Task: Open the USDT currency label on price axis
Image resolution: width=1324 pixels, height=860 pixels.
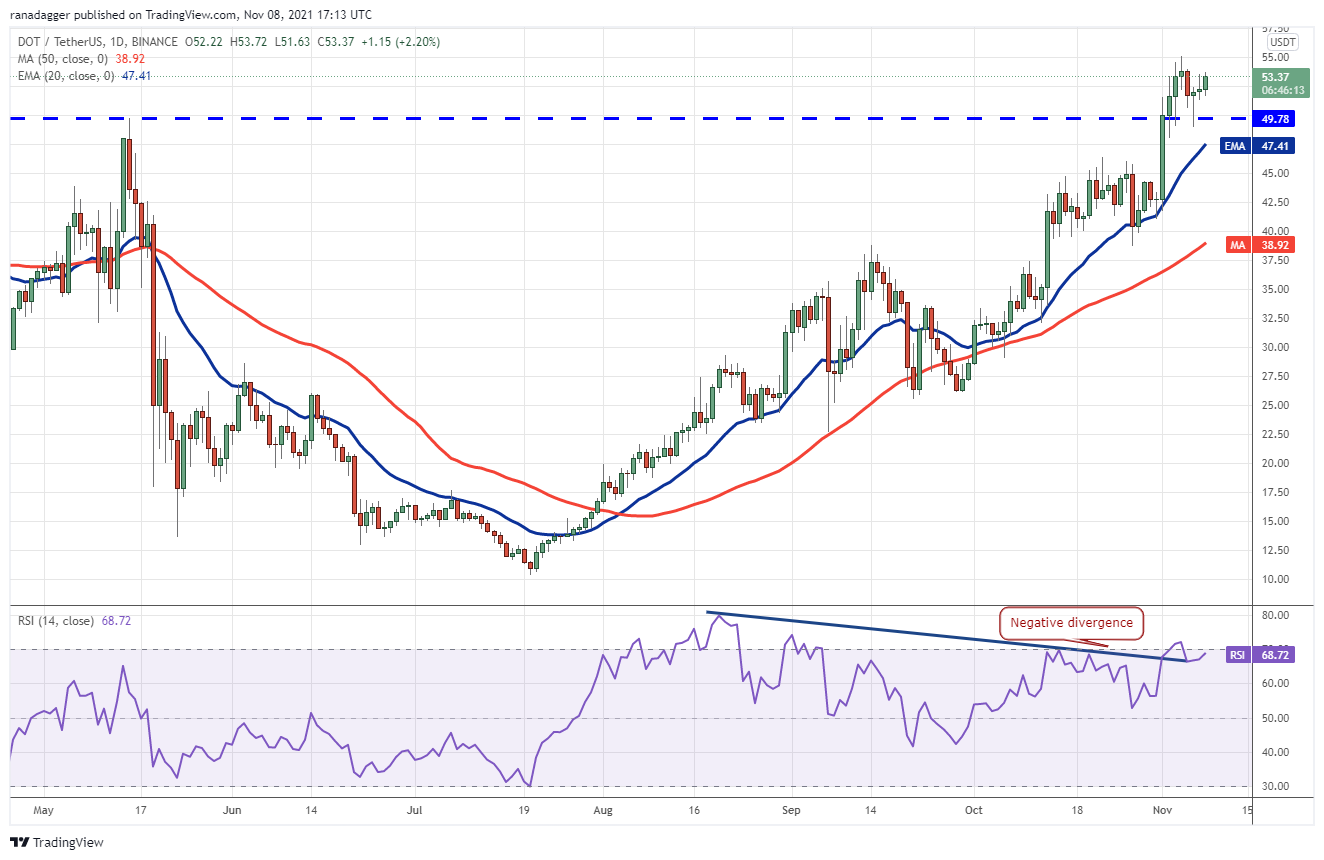Action: click(x=1282, y=42)
